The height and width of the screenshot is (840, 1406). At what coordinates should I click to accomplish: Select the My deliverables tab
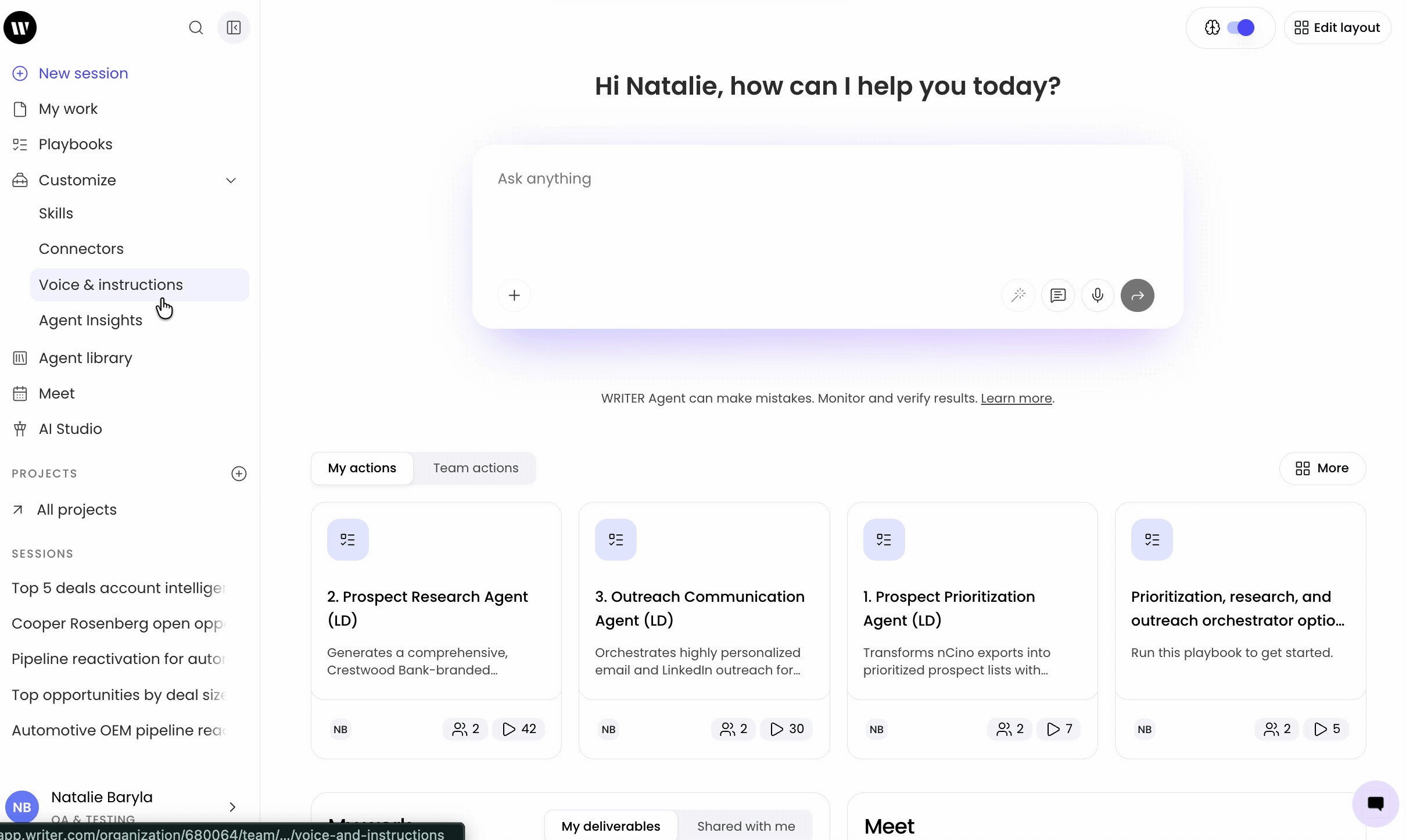pos(611,826)
